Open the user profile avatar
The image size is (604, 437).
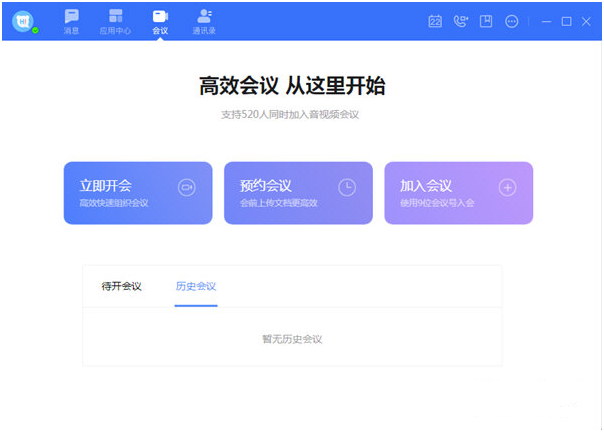[23, 21]
